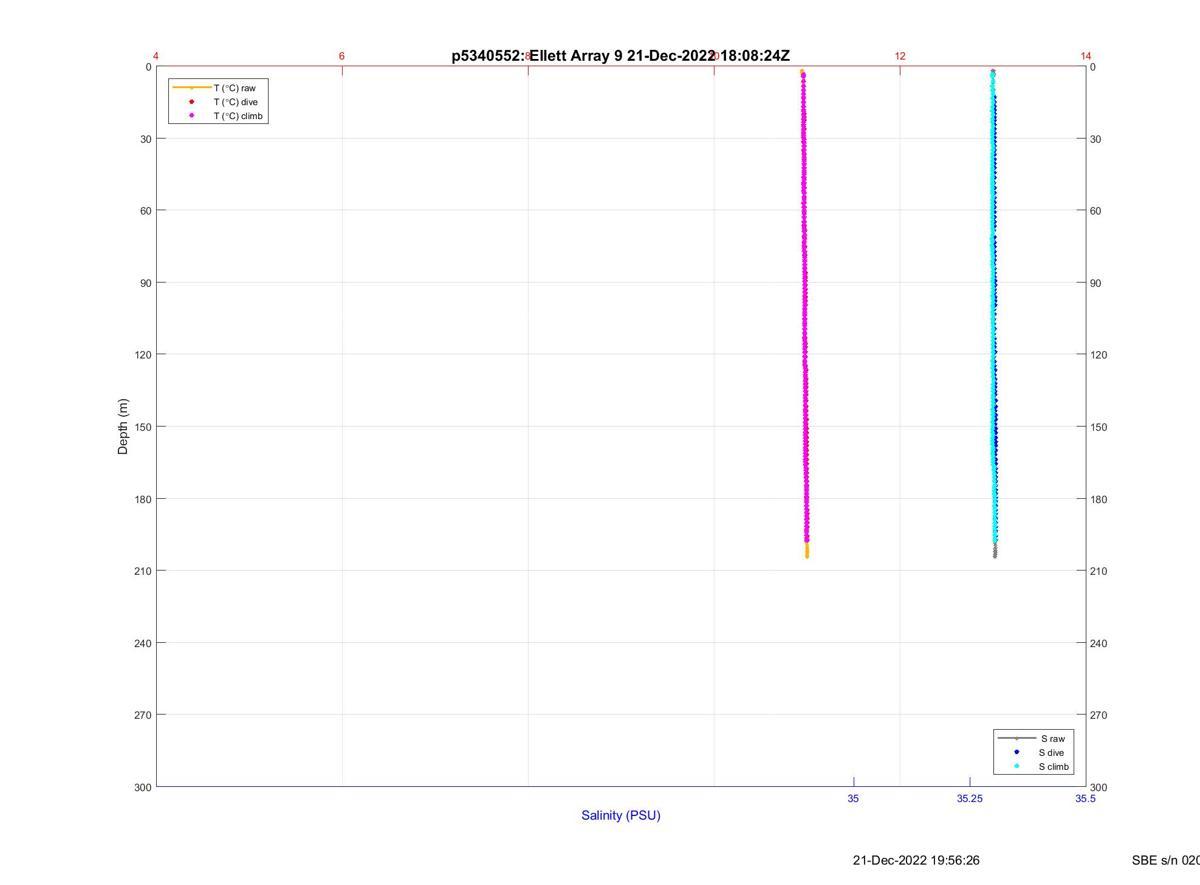
Task: Click the cyan dot marker for S climb
Action: [x=1016, y=767]
